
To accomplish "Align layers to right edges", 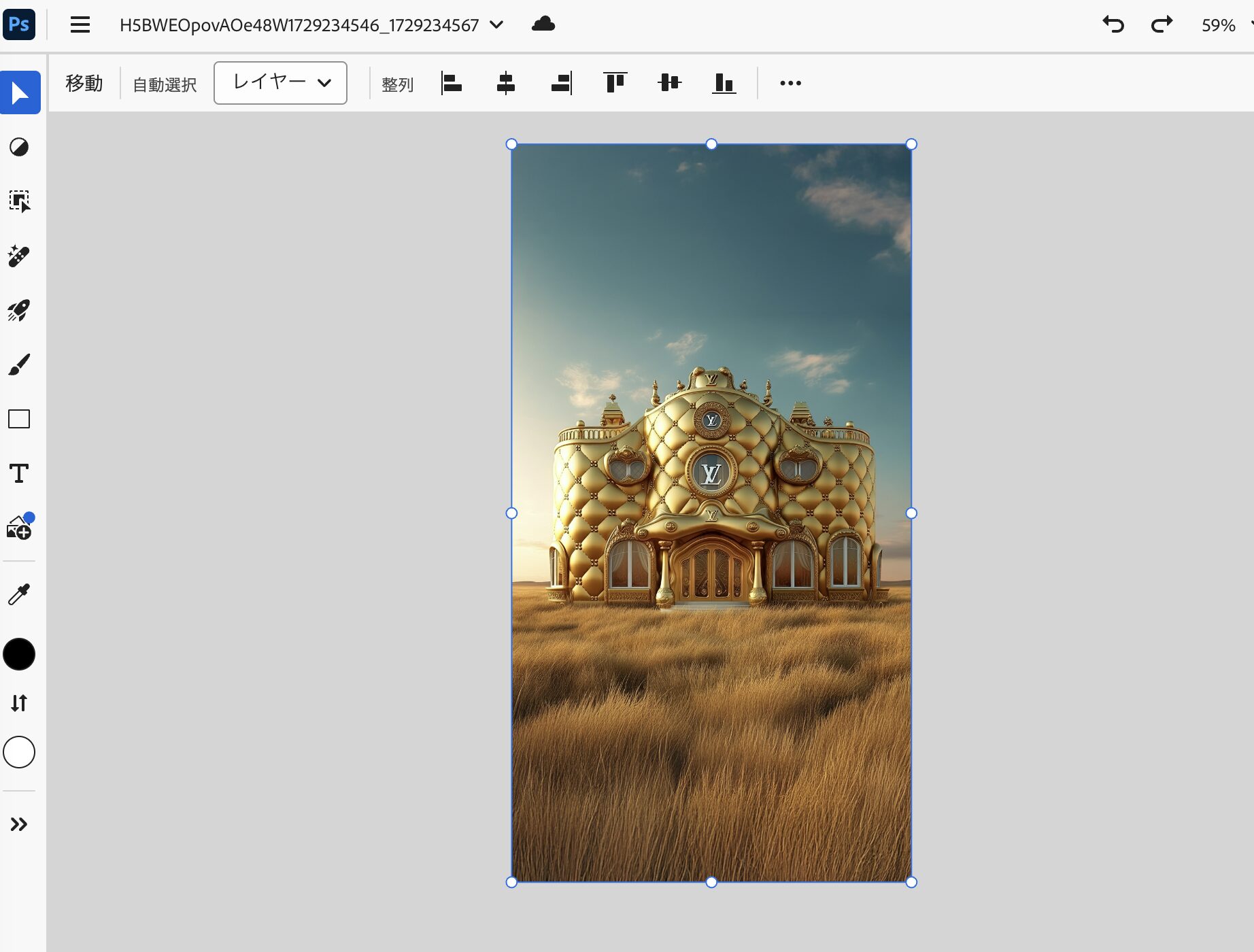I will pos(561,83).
